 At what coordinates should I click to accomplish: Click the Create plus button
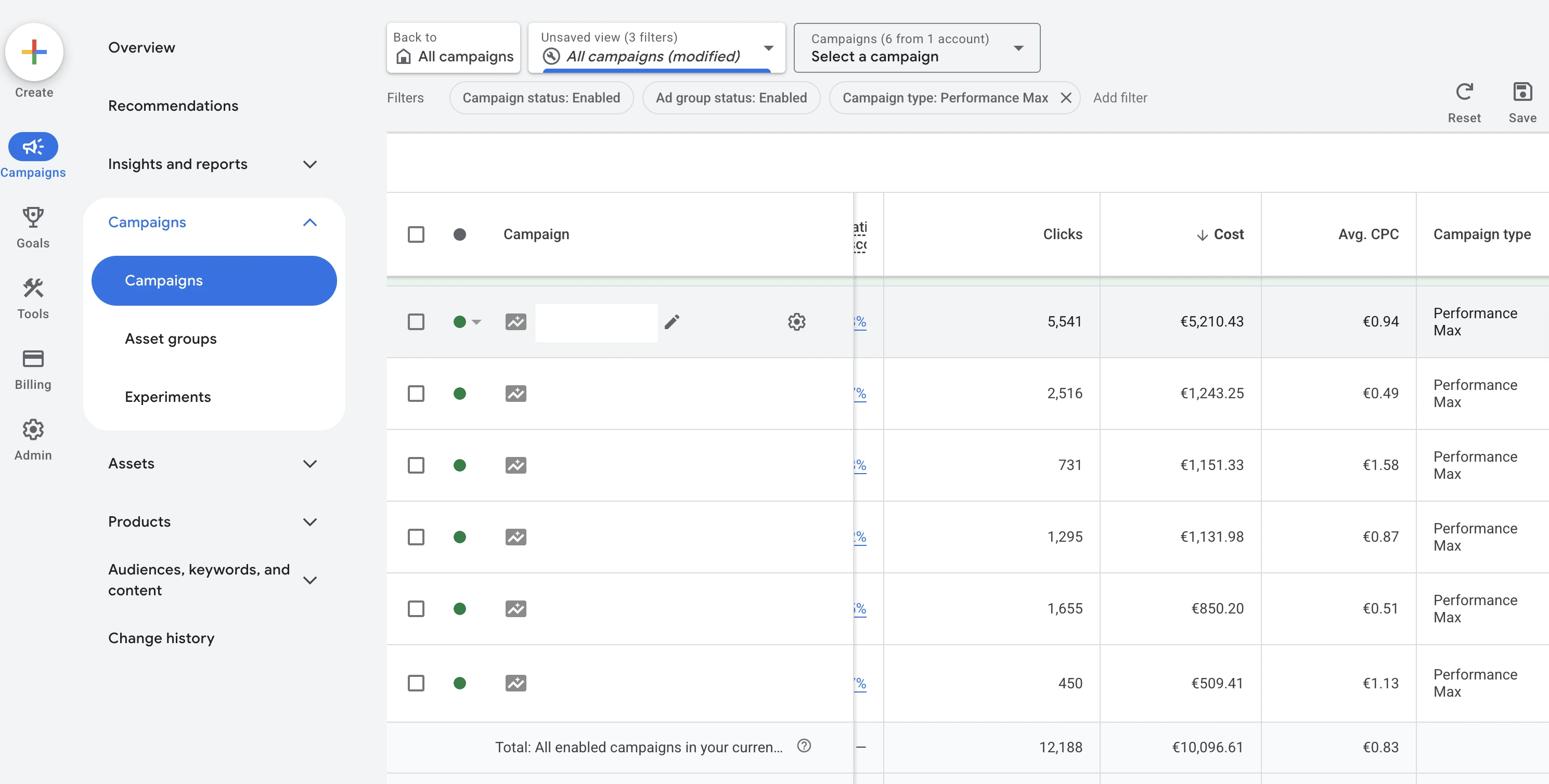click(34, 53)
